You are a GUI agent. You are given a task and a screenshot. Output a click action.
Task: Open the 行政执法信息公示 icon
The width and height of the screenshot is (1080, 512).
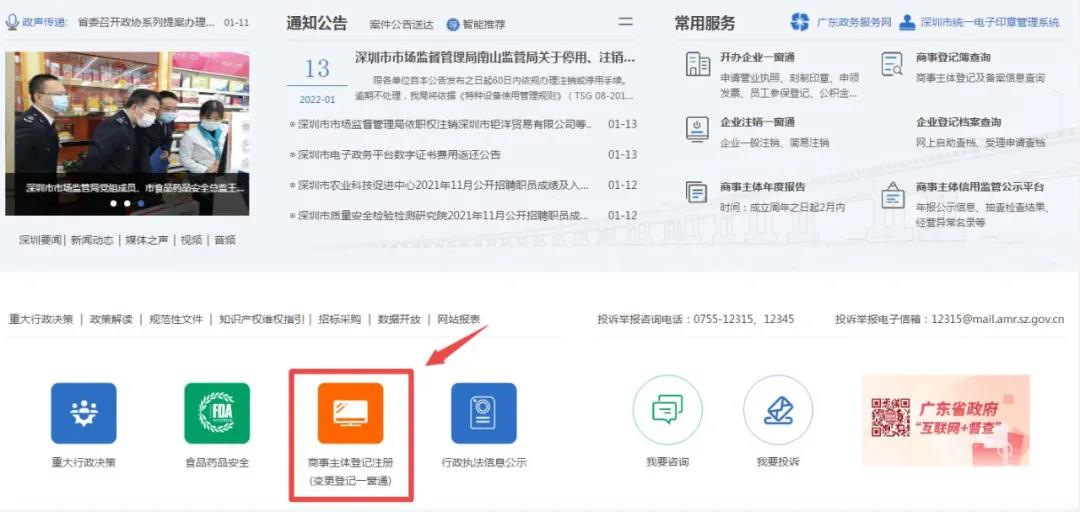484,413
